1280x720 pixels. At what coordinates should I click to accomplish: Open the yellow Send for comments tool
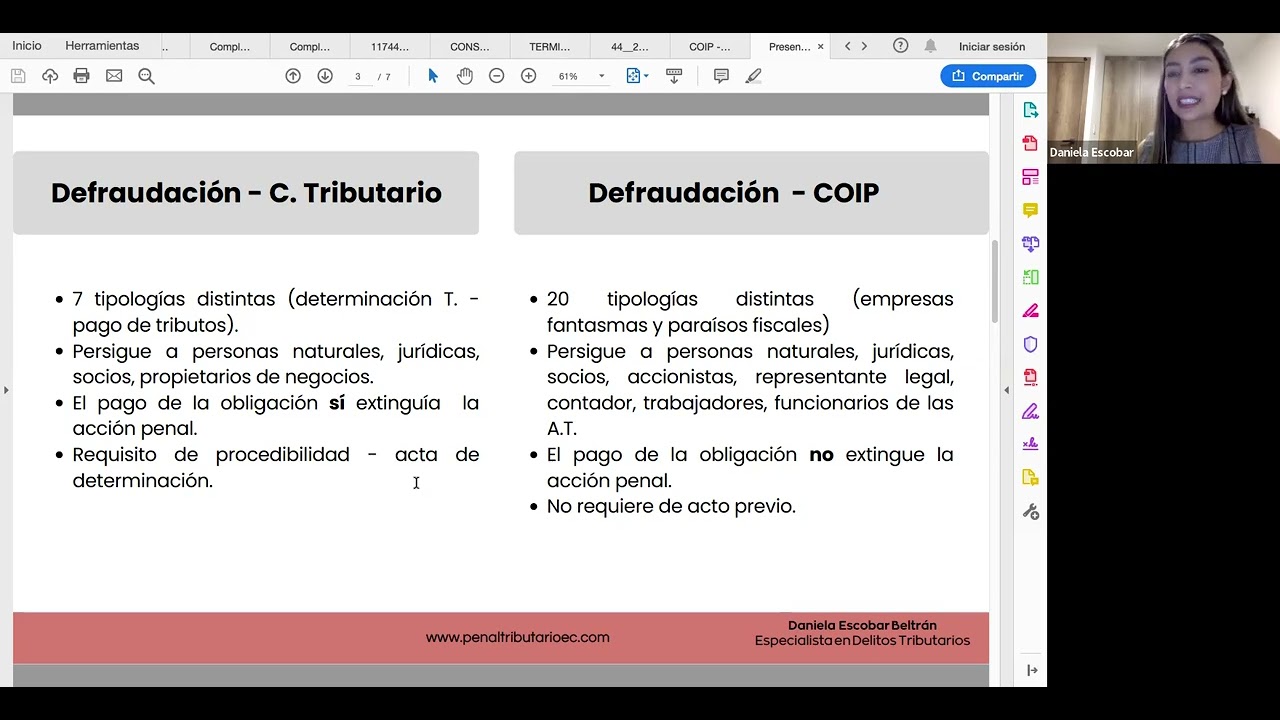1031,478
